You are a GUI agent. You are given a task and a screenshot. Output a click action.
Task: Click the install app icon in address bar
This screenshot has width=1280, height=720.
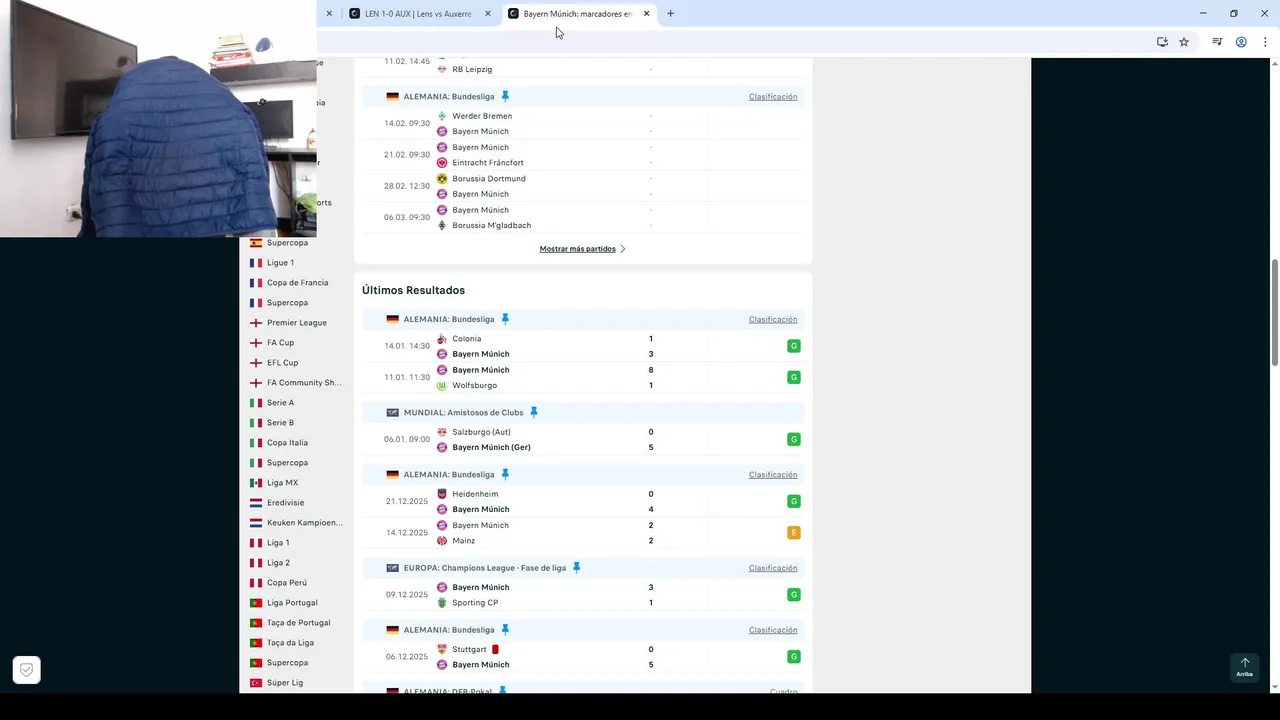(1162, 42)
